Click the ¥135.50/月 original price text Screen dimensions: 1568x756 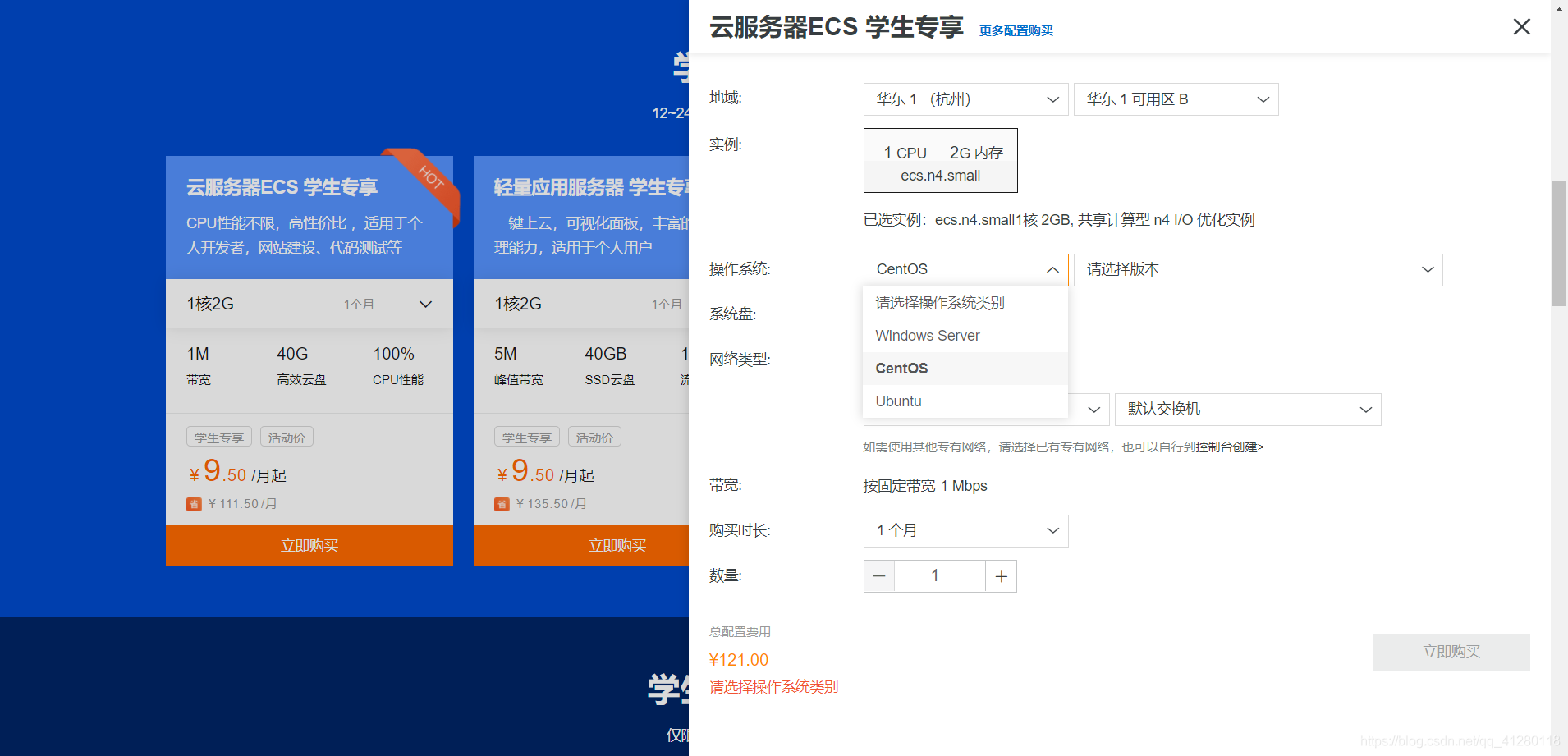pos(552,504)
